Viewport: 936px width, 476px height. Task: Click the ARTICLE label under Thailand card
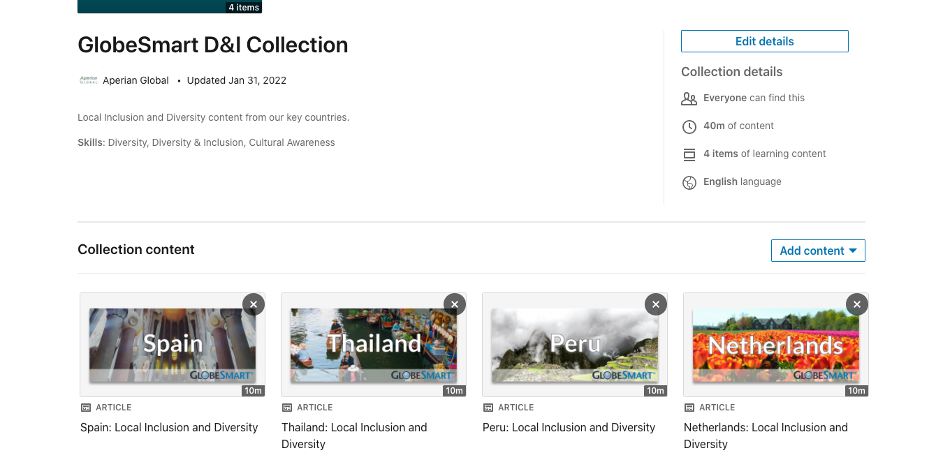pyautogui.click(x=315, y=407)
